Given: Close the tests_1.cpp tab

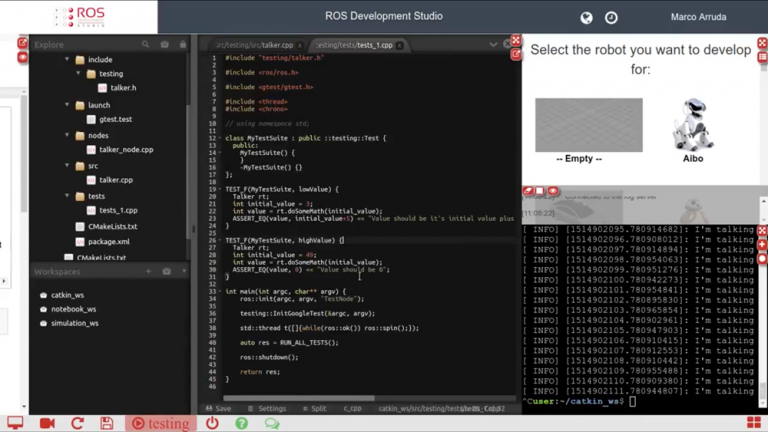Looking at the screenshot, I should pyautogui.click(x=400, y=46).
